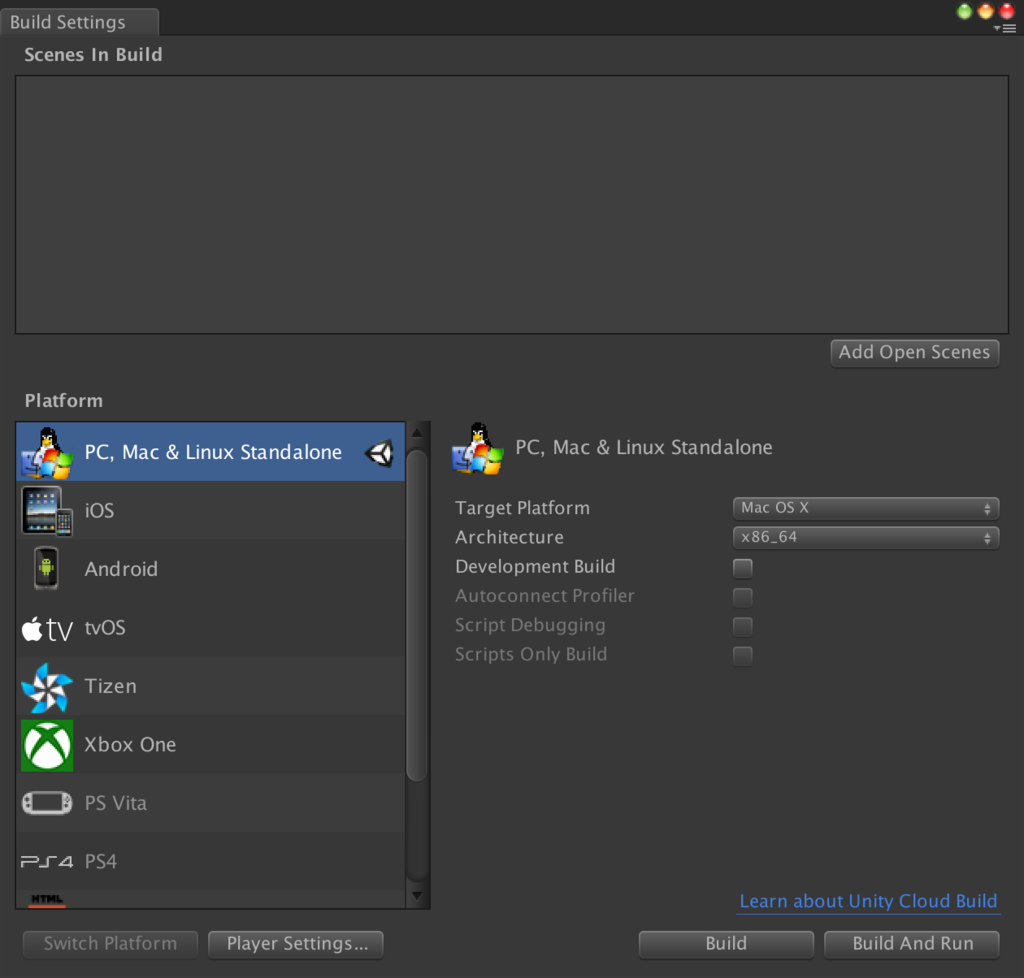This screenshot has height=978, width=1024.
Task: Click the Apple tv icon for tvOS
Action: (x=47, y=629)
